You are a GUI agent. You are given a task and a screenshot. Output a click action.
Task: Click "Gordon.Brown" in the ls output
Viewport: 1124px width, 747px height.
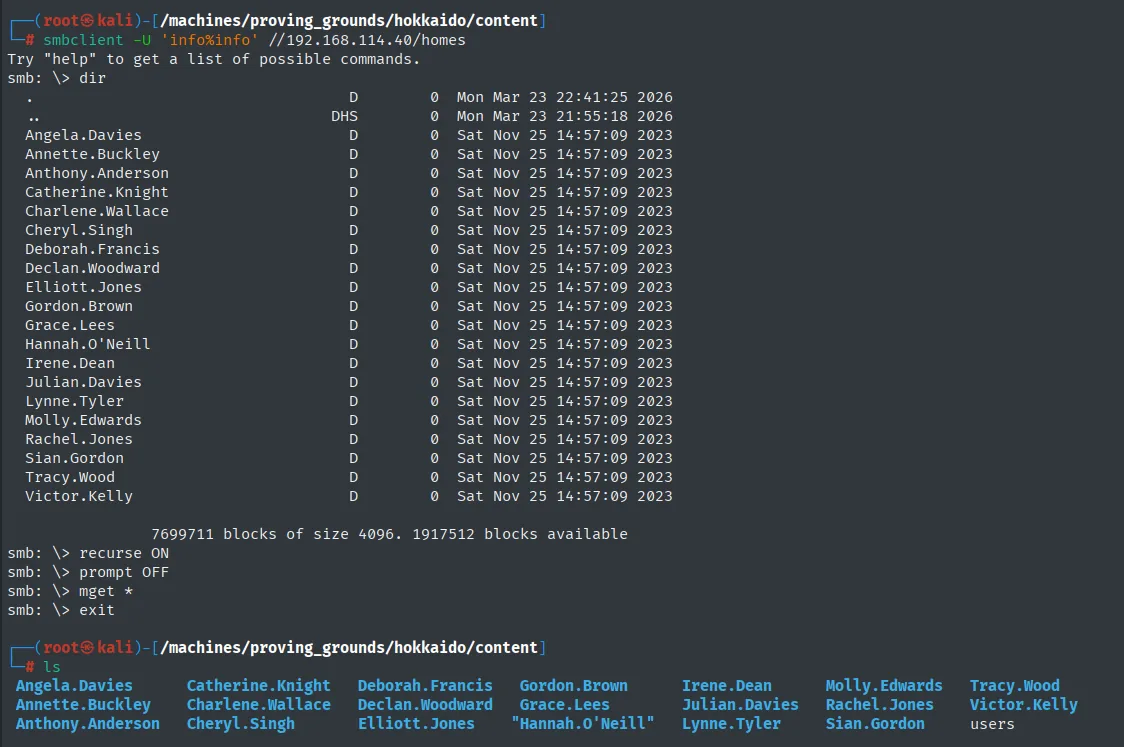(573, 686)
